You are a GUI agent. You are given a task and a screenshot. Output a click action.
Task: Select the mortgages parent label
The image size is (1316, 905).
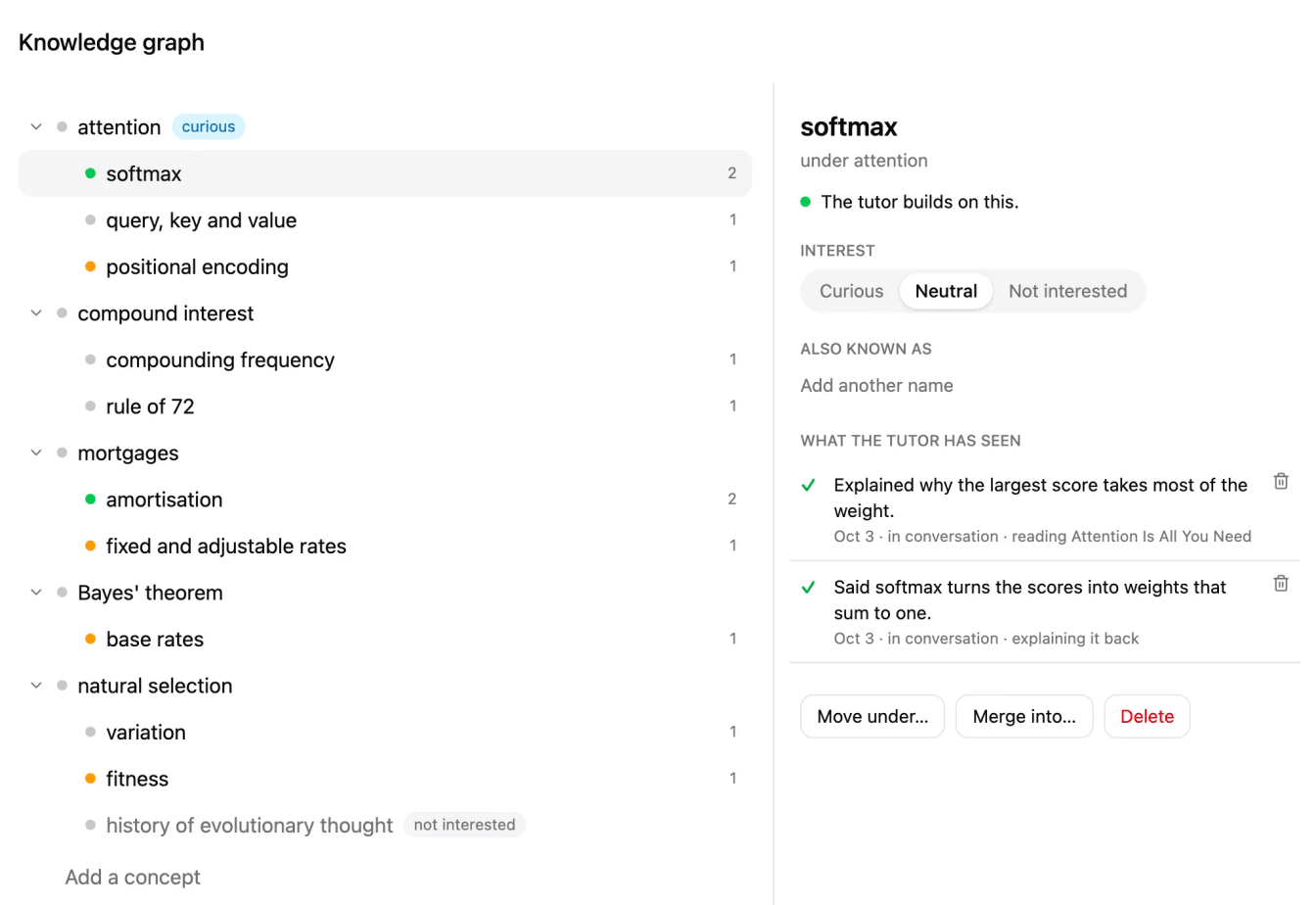(x=128, y=453)
